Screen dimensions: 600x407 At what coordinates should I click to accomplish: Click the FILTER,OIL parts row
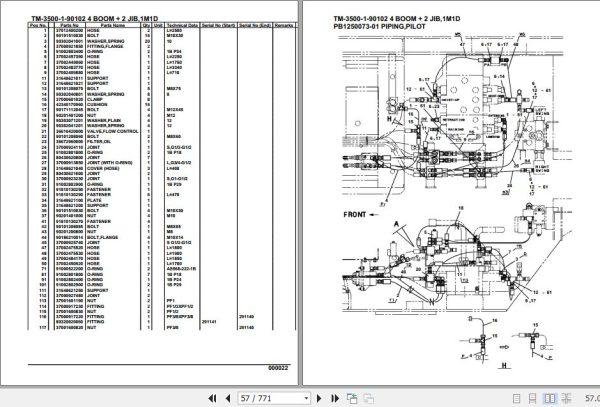(x=161, y=142)
